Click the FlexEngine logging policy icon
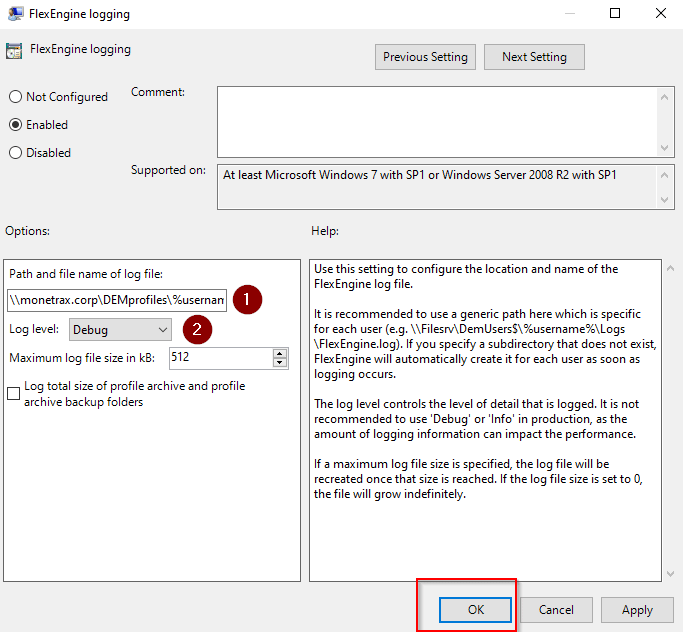Image resolution: width=683 pixels, height=632 pixels. [x=14, y=50]
